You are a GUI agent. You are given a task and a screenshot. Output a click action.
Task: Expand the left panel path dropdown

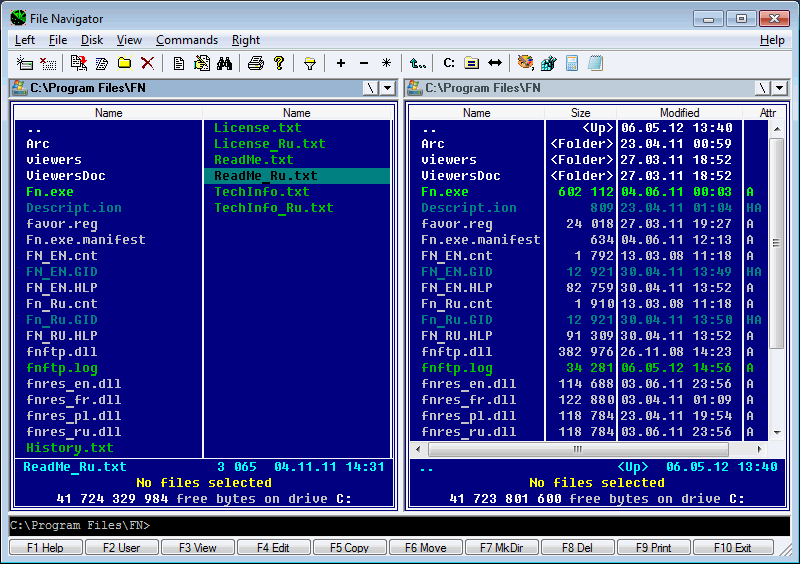click(x=388, y=88)
